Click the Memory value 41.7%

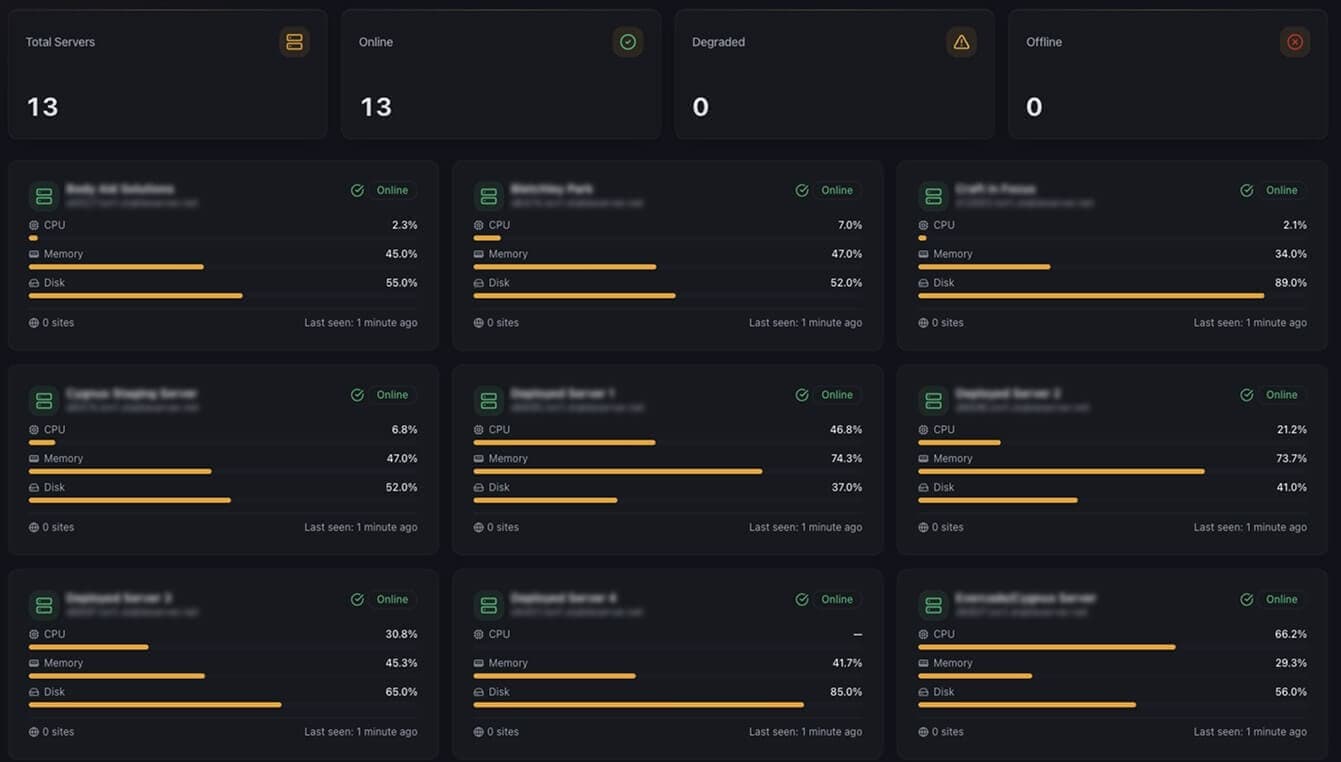click(846, 663)
